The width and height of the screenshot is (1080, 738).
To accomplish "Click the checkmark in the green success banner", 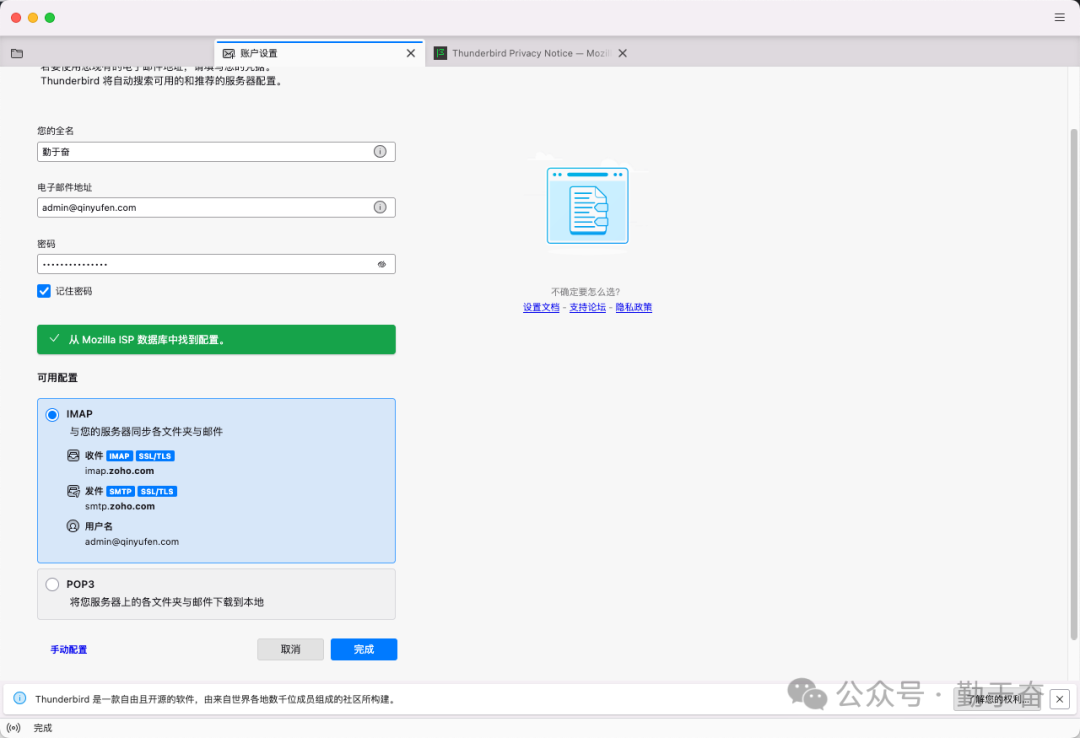I will [x=54, y=338].
